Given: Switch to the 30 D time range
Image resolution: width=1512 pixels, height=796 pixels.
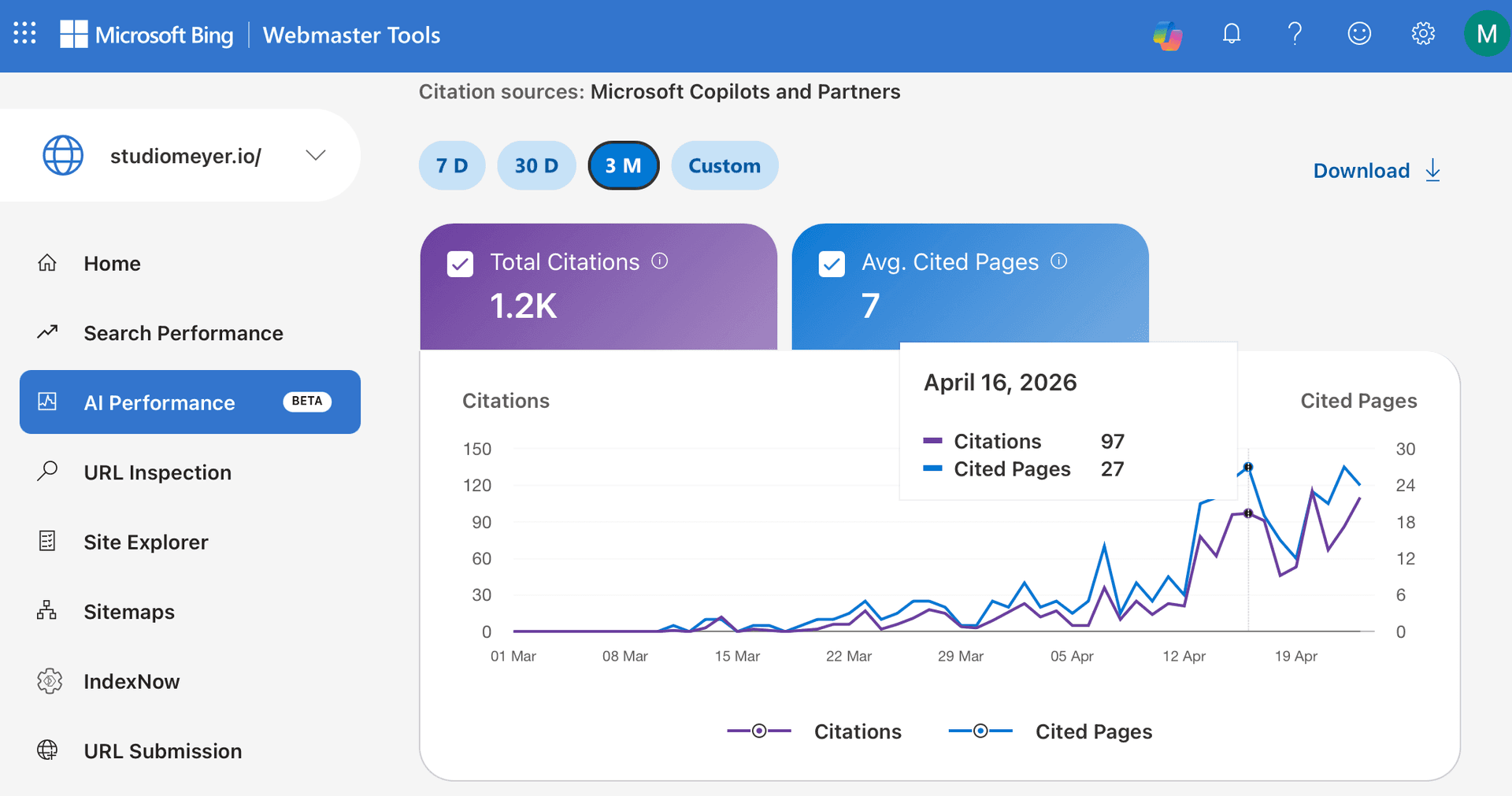Looking at the screenshot, I should point(536,165).
